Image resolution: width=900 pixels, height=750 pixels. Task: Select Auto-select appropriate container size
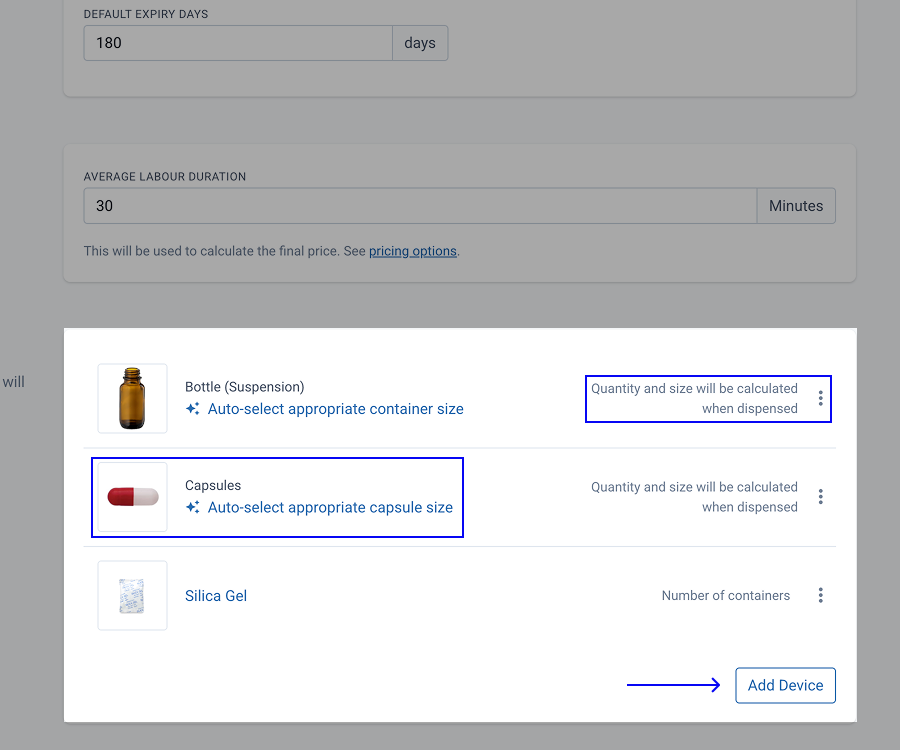[336, 408]
